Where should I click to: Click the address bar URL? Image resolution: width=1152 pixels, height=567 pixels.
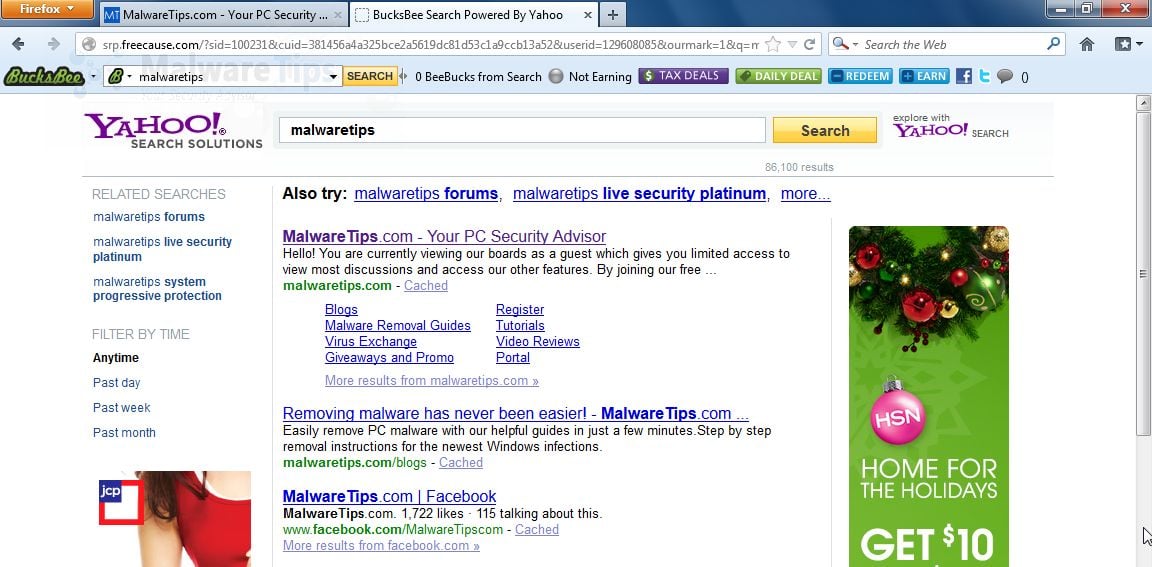click(x=430, y=45)
